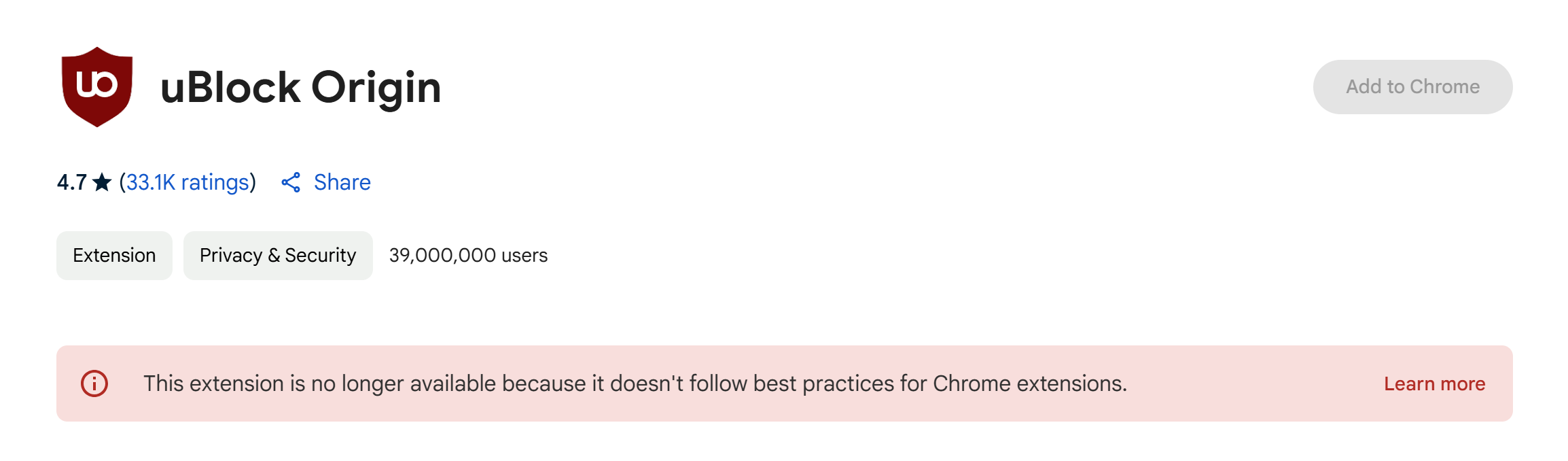Click the word "Origin" in the title
This screenshot has width=1568, height=461.
(x=376, y=88)
